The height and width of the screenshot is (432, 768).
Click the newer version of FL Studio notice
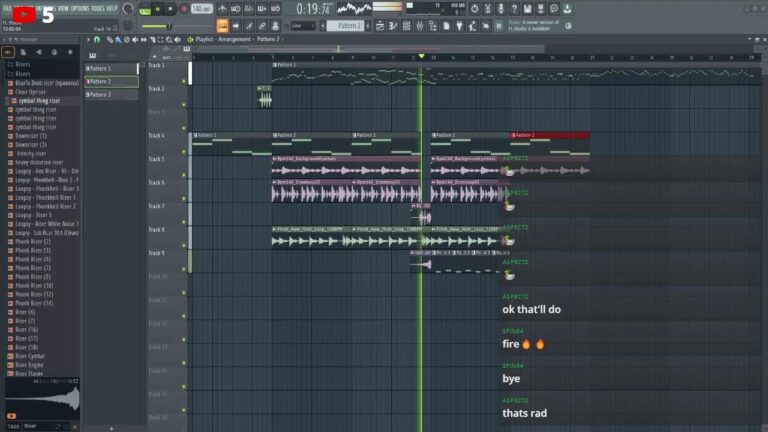point(533,25)
